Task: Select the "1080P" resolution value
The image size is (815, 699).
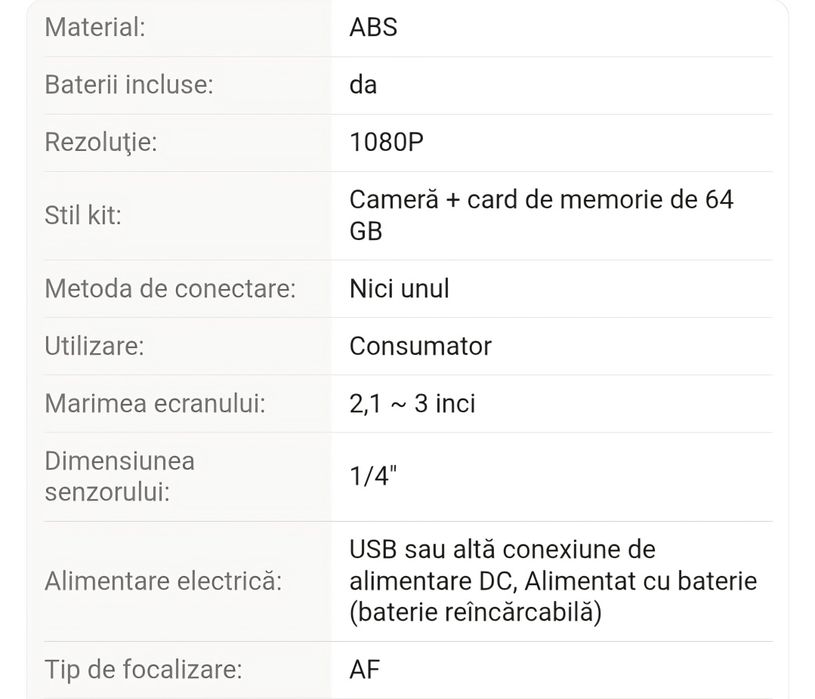Action: pos(386,142)
